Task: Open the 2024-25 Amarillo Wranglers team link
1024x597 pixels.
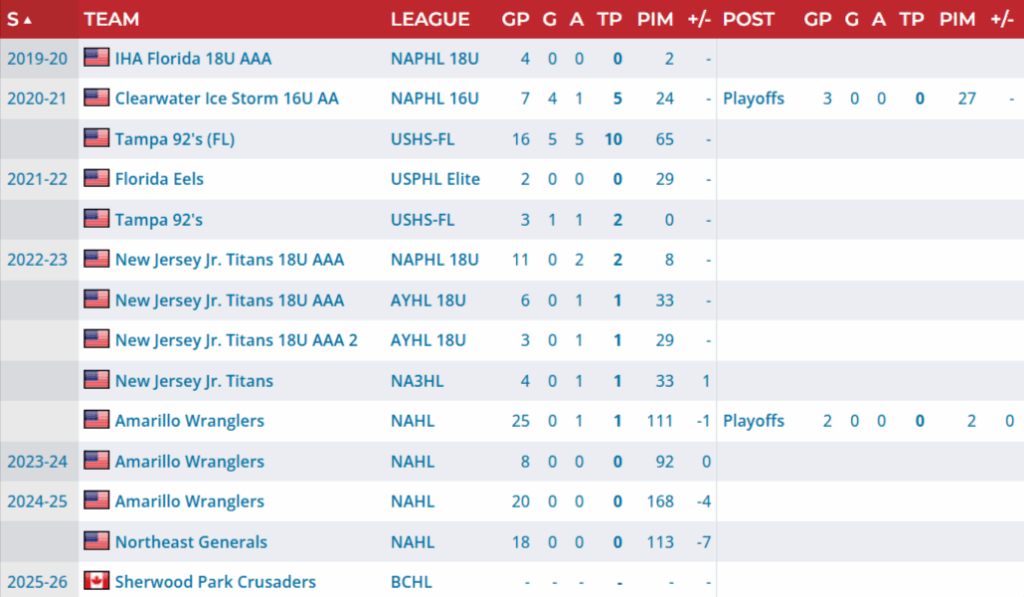Action: [189, 501]
